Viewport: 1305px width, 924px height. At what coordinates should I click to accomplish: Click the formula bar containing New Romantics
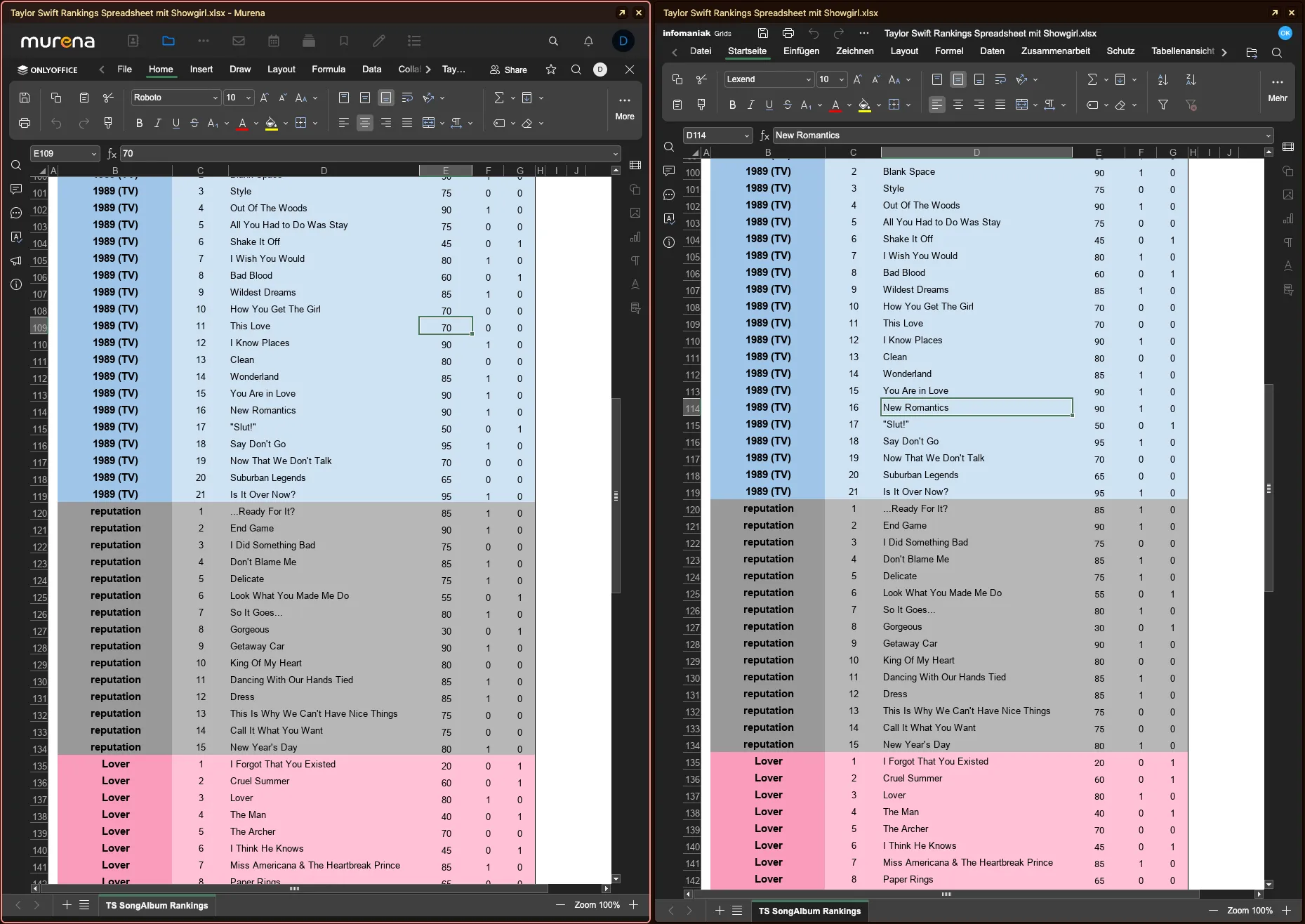[1018, 136]
